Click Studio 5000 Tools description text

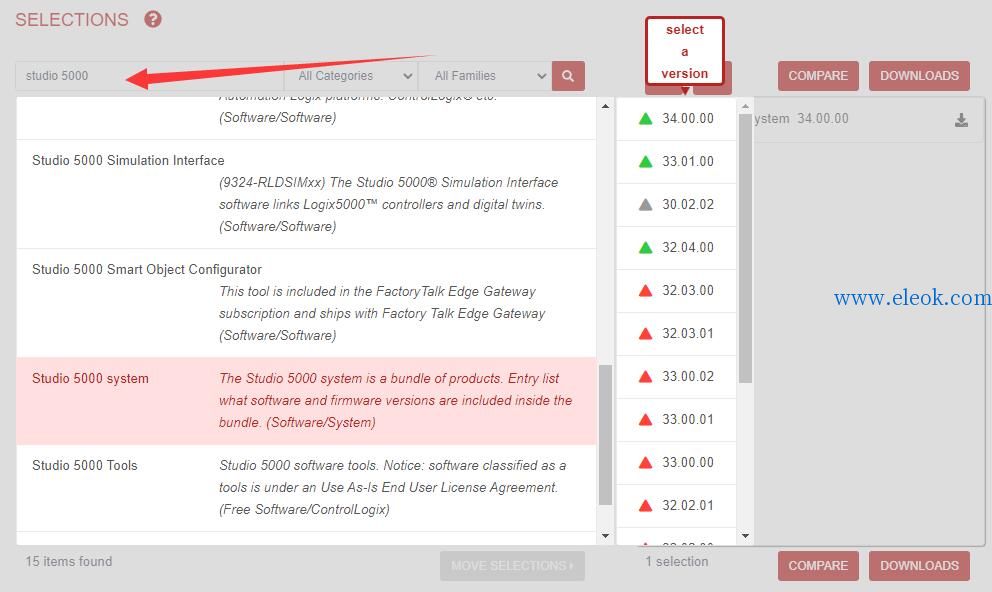point(392,488)
